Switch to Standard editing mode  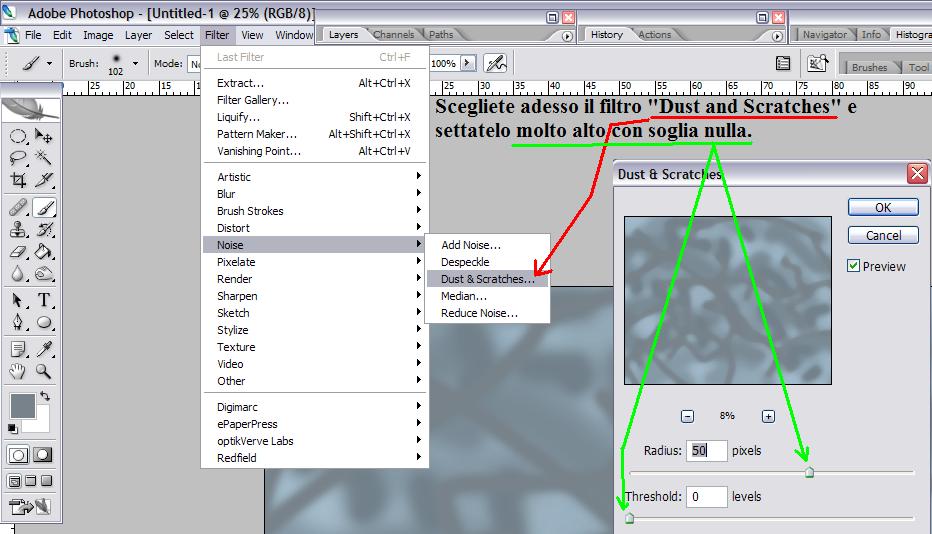(x=18, y=456)
